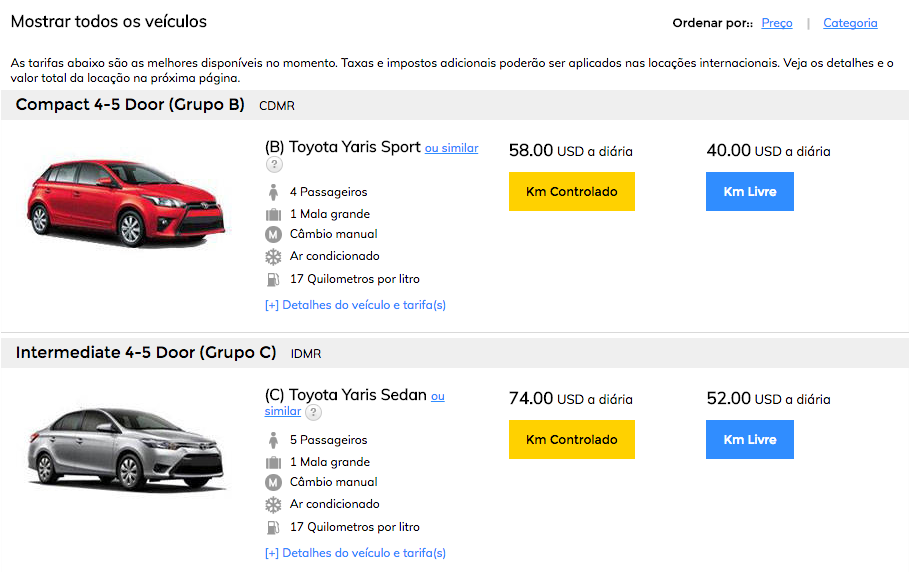The image size is (912, 572).
Task: Sort vehicles by Categoria
Action: 850,23
